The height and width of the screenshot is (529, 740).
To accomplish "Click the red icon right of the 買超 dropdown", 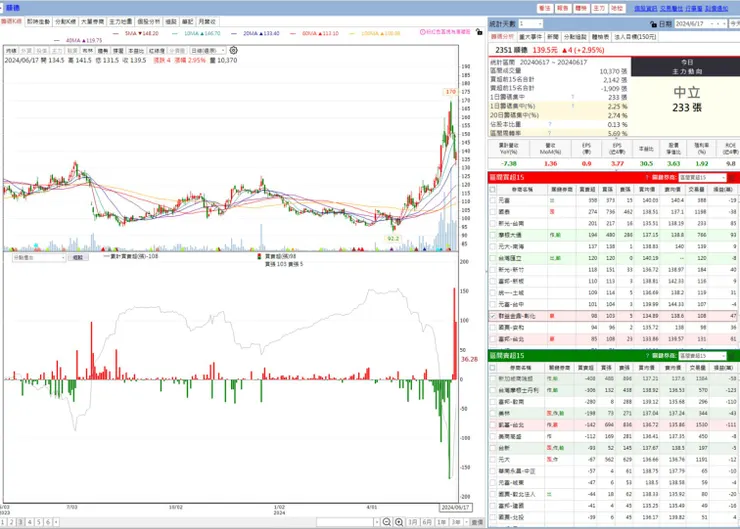I will [732, 177].
